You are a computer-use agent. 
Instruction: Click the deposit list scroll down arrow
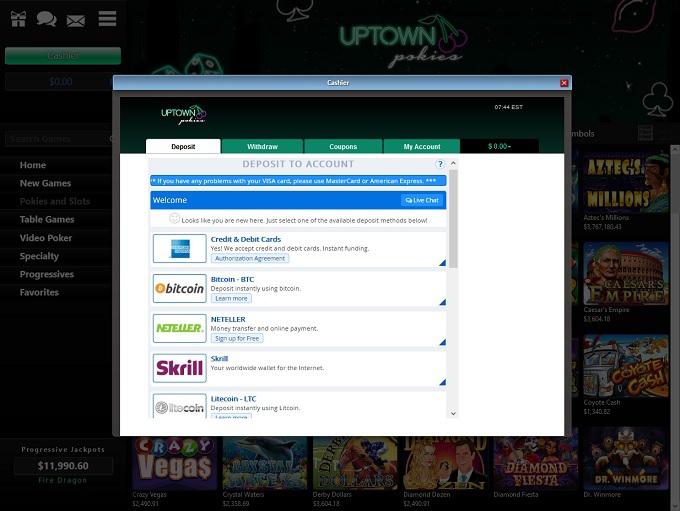[x=453, y=413]
